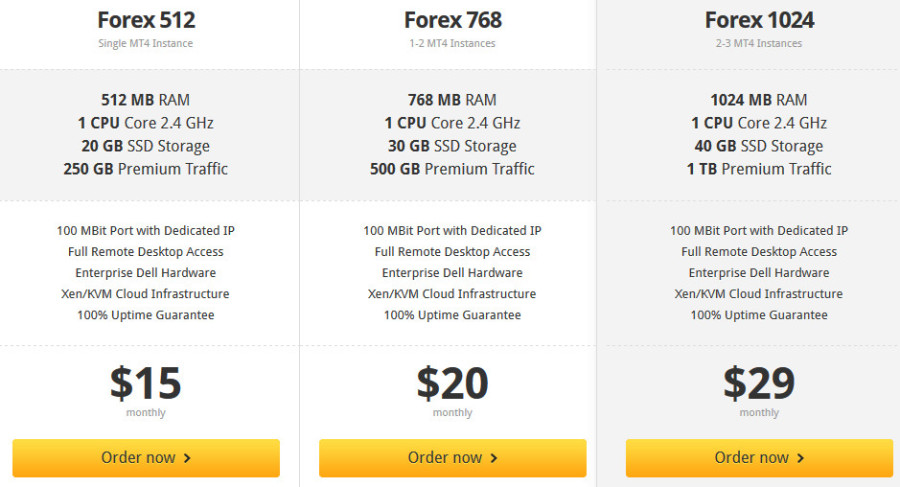Click the 30 GB SSD Storage line
The image size is (900, 487).
click(x=452, y=146)
